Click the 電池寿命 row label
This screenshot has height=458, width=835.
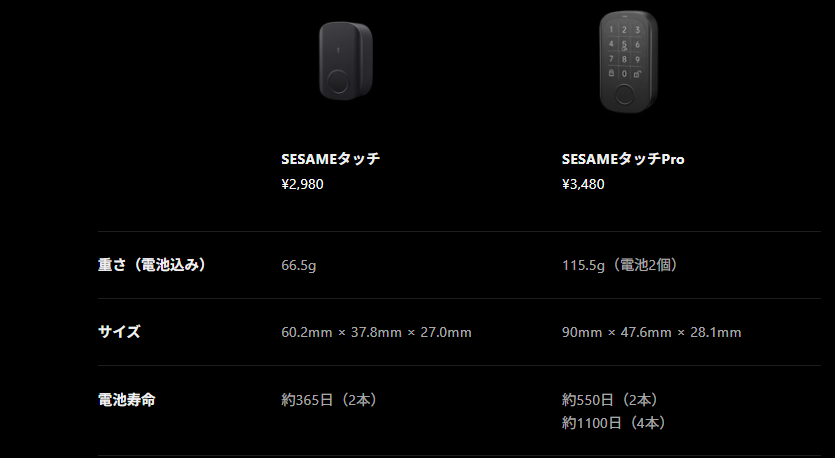tap(126, 399)
